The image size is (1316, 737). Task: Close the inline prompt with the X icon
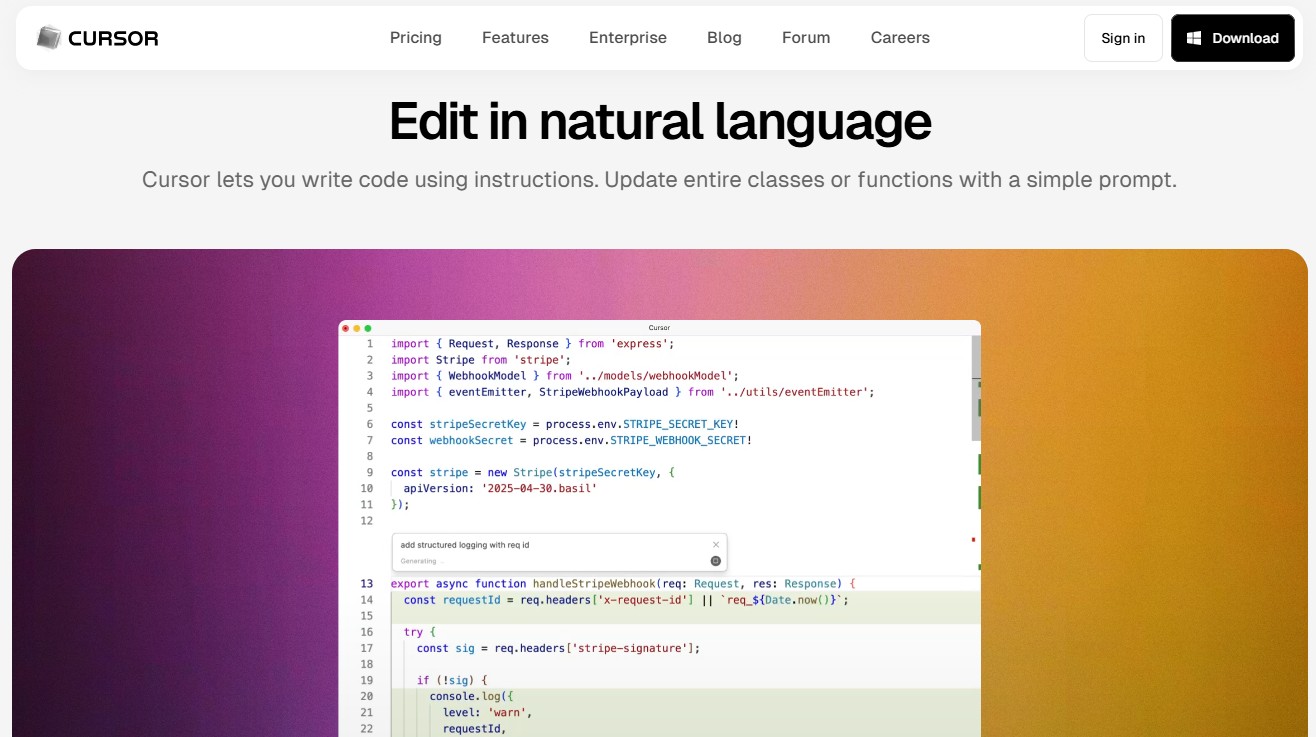(716, 545)
